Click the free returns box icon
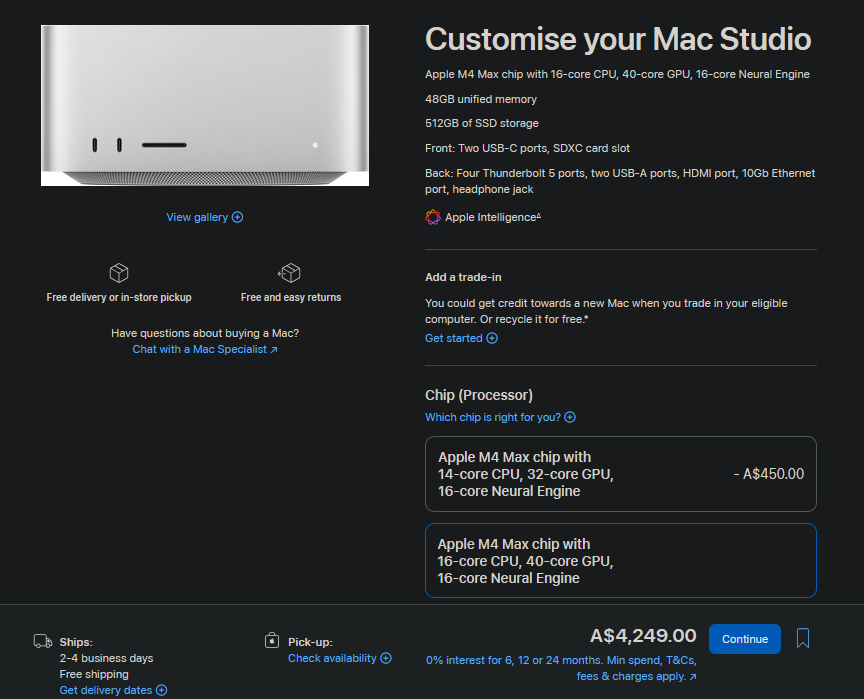The width and height of the screenshot is (864, 699). (x=289, y=273)
